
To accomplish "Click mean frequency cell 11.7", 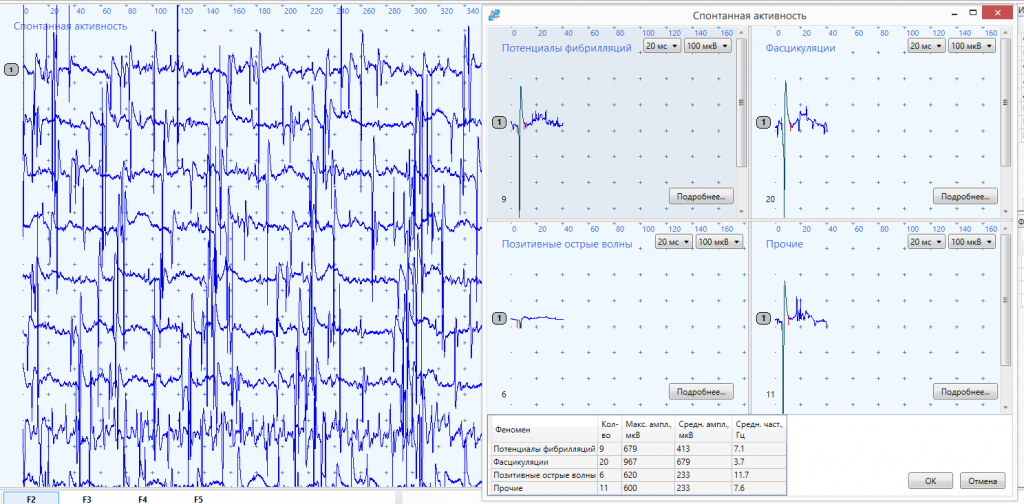I will [x=759, y=475].
